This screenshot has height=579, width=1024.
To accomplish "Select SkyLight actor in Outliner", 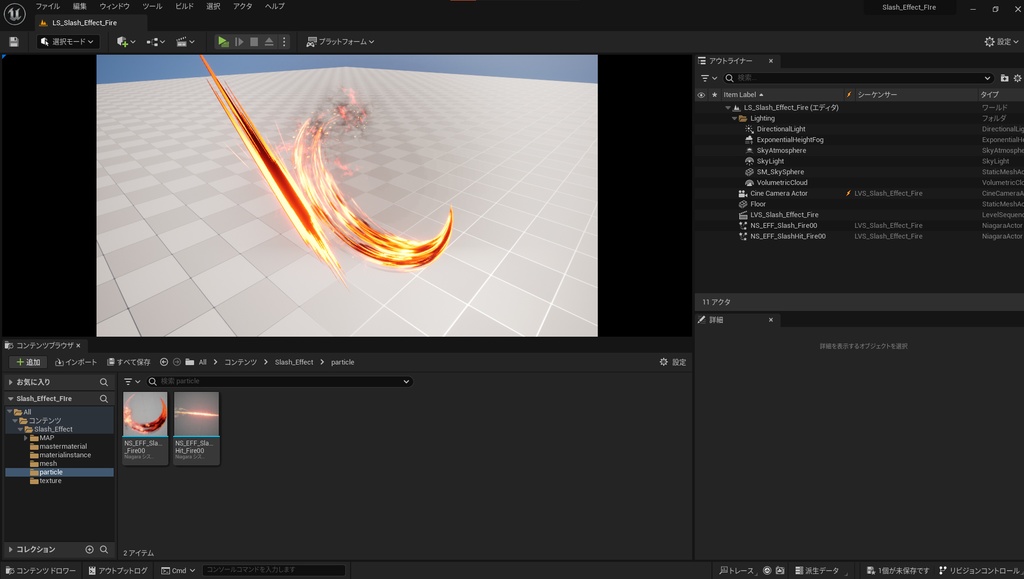I will 770,161.
